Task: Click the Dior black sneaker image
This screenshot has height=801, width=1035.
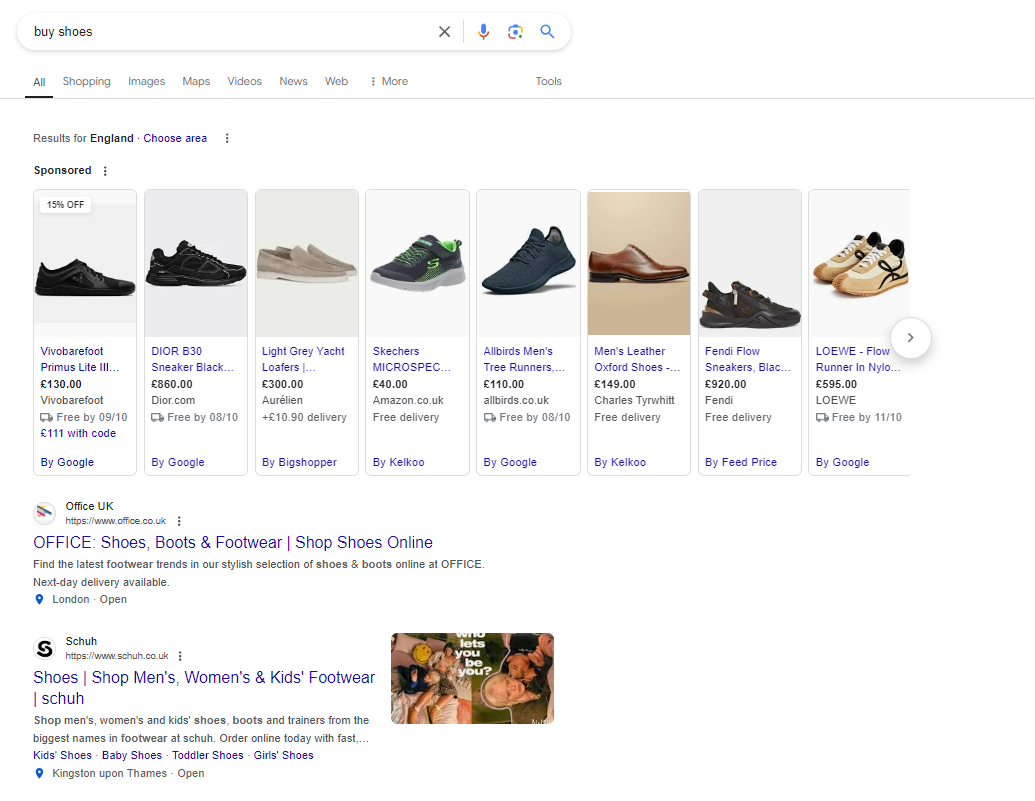Action: (196, 263)
